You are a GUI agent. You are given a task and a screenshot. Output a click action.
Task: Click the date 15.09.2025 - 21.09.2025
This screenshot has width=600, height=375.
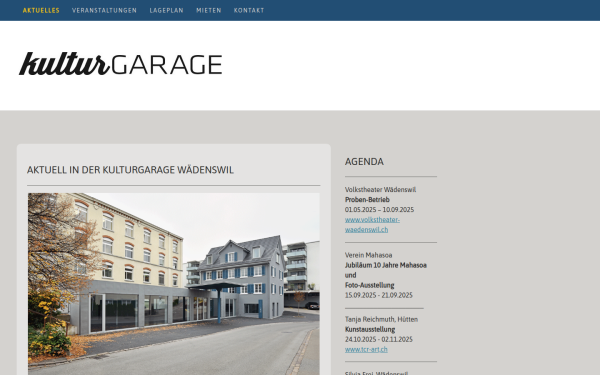tap(379, 295)
